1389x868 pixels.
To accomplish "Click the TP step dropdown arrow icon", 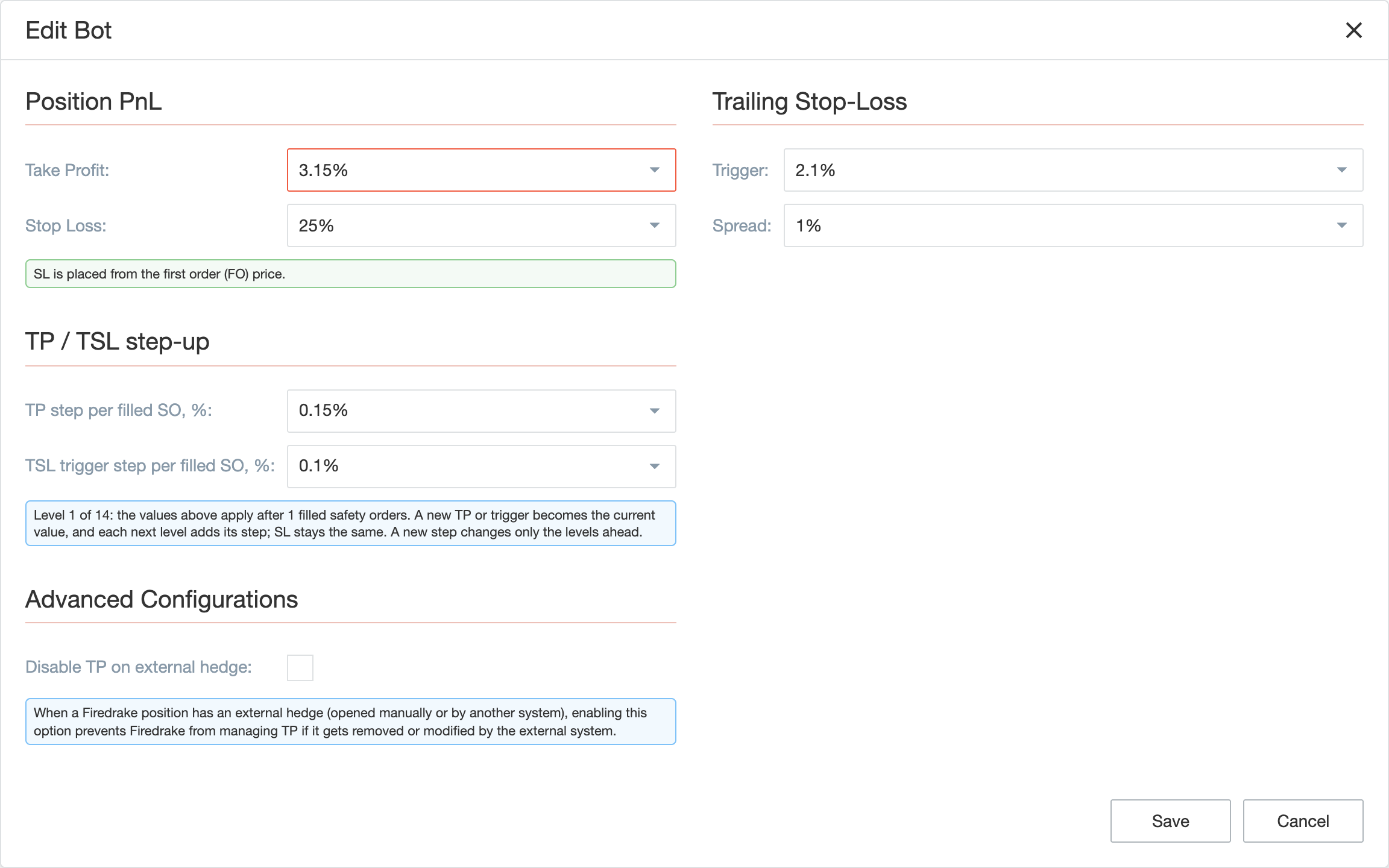I will pos(655,411).
